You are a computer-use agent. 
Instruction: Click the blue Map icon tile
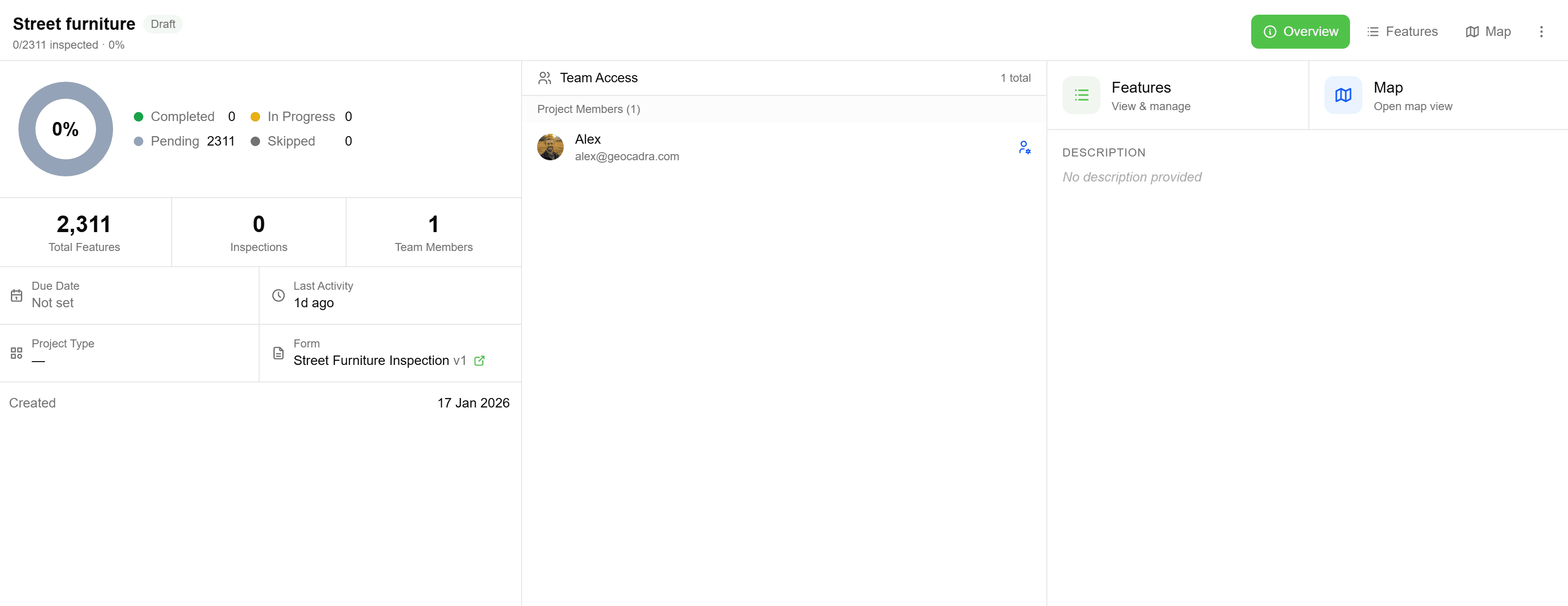pos(1343,95)
